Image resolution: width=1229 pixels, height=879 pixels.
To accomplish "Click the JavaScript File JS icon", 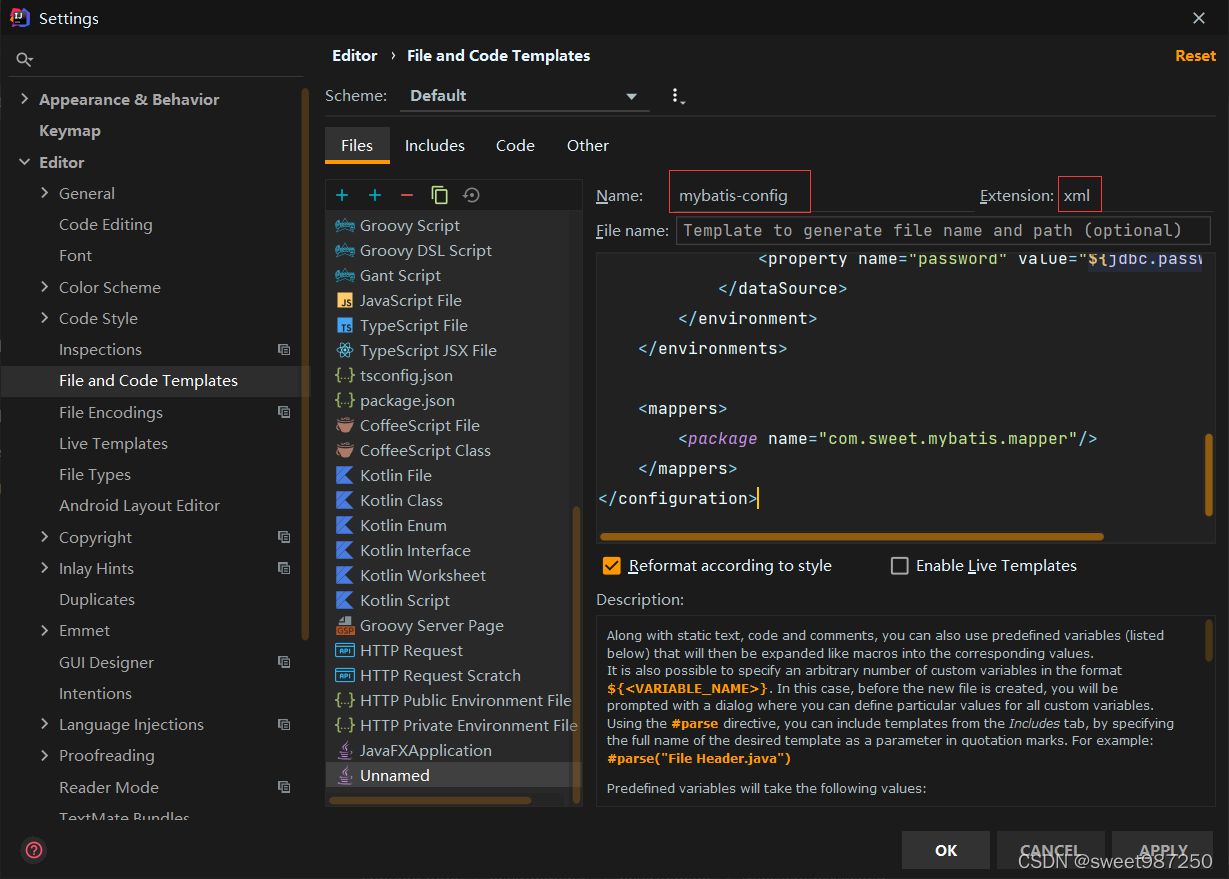I will [345, 300].
